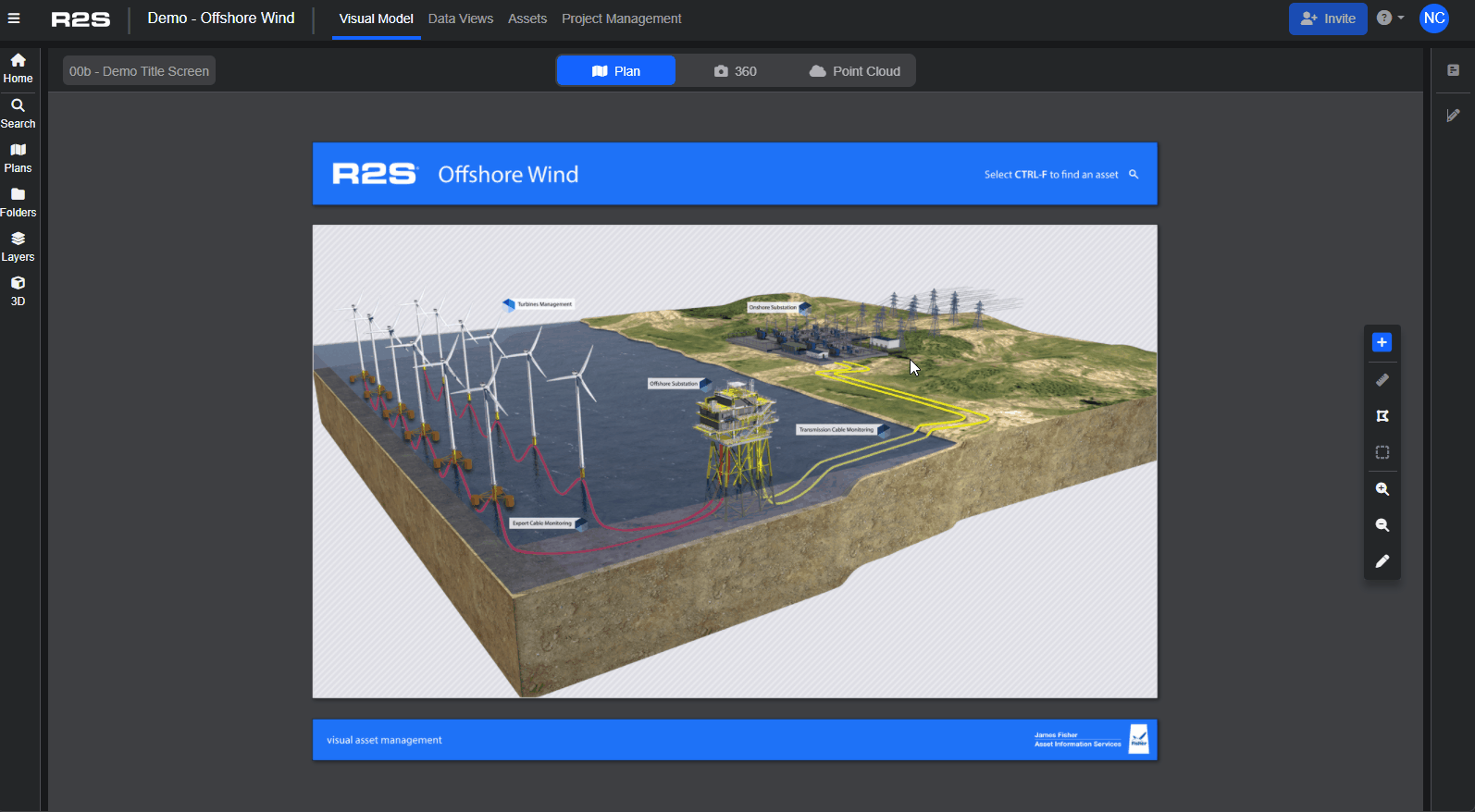This screenshot has width=1475, height=812.
Task: Activate the dashed marquee selection tool
Action: tap(1382, 452)
